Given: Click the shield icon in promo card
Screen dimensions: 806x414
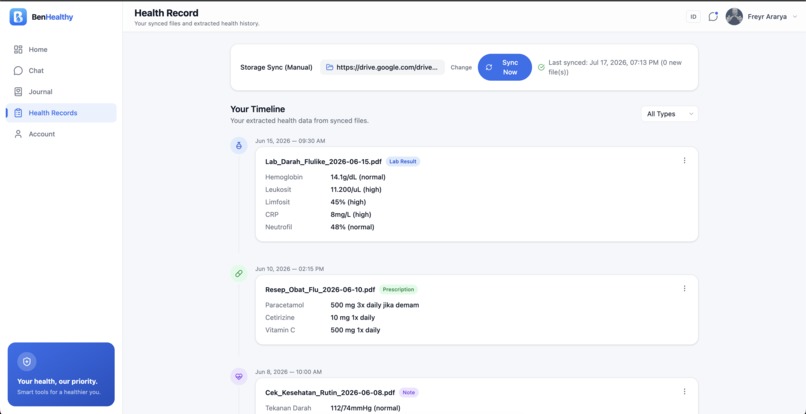Looking at the screenshot, I should coord(27,362).
